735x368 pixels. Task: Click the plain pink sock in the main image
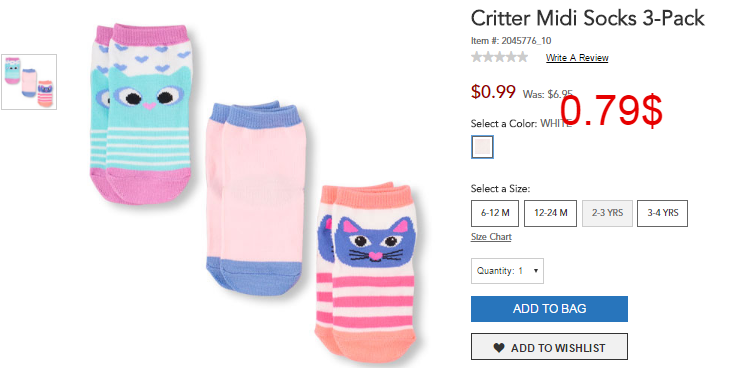(x=255, y=197)
